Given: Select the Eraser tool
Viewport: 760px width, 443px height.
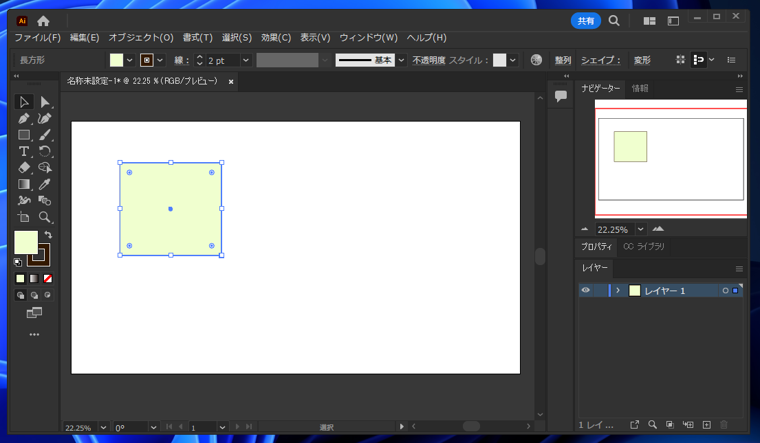Looking at the screenshot, I should [23, 168].
